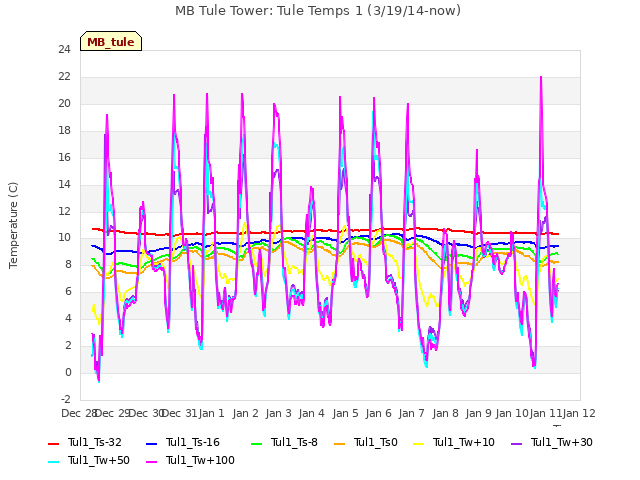
Task: Click the red Tul1_Ts-32 legend swatch
Action: tap(53, 443)
